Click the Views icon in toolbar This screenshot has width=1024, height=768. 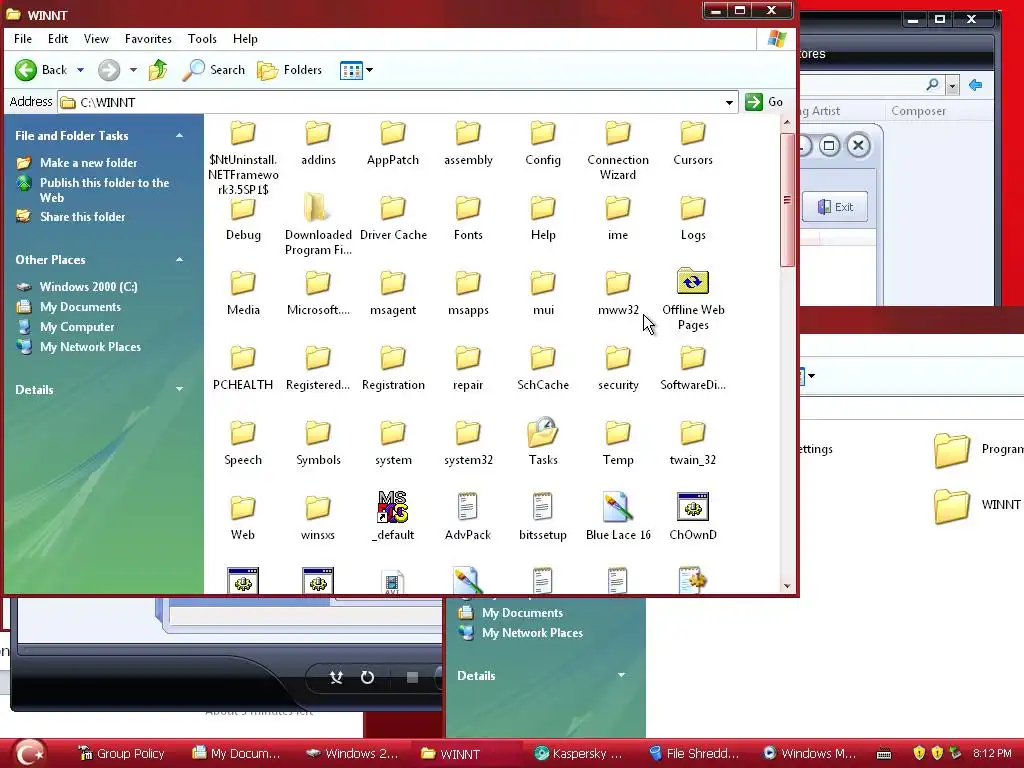[x=351, y=70]
